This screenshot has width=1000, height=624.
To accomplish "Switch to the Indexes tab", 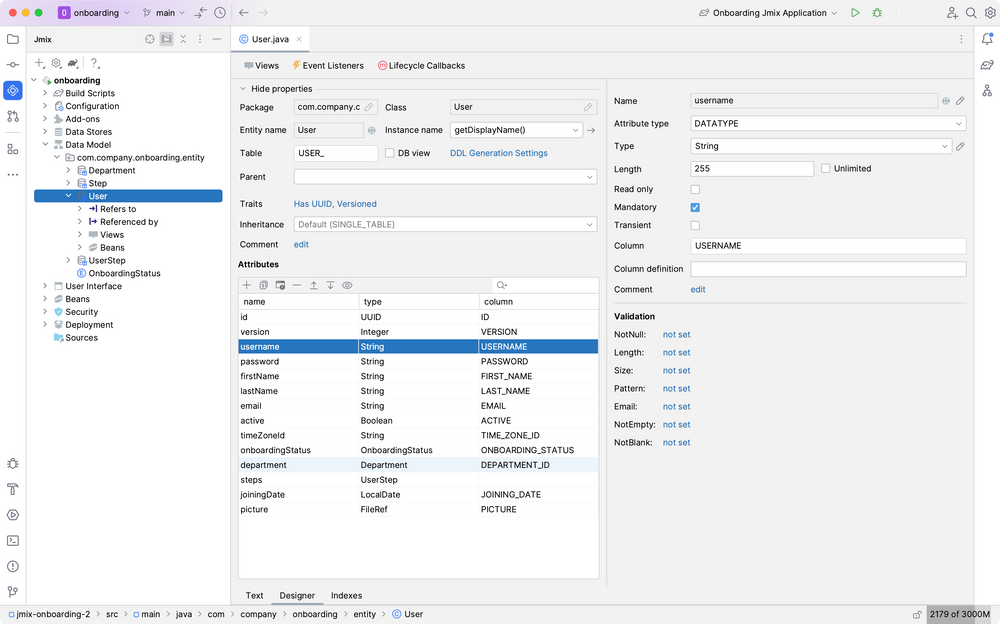I will tap(346, 595).
